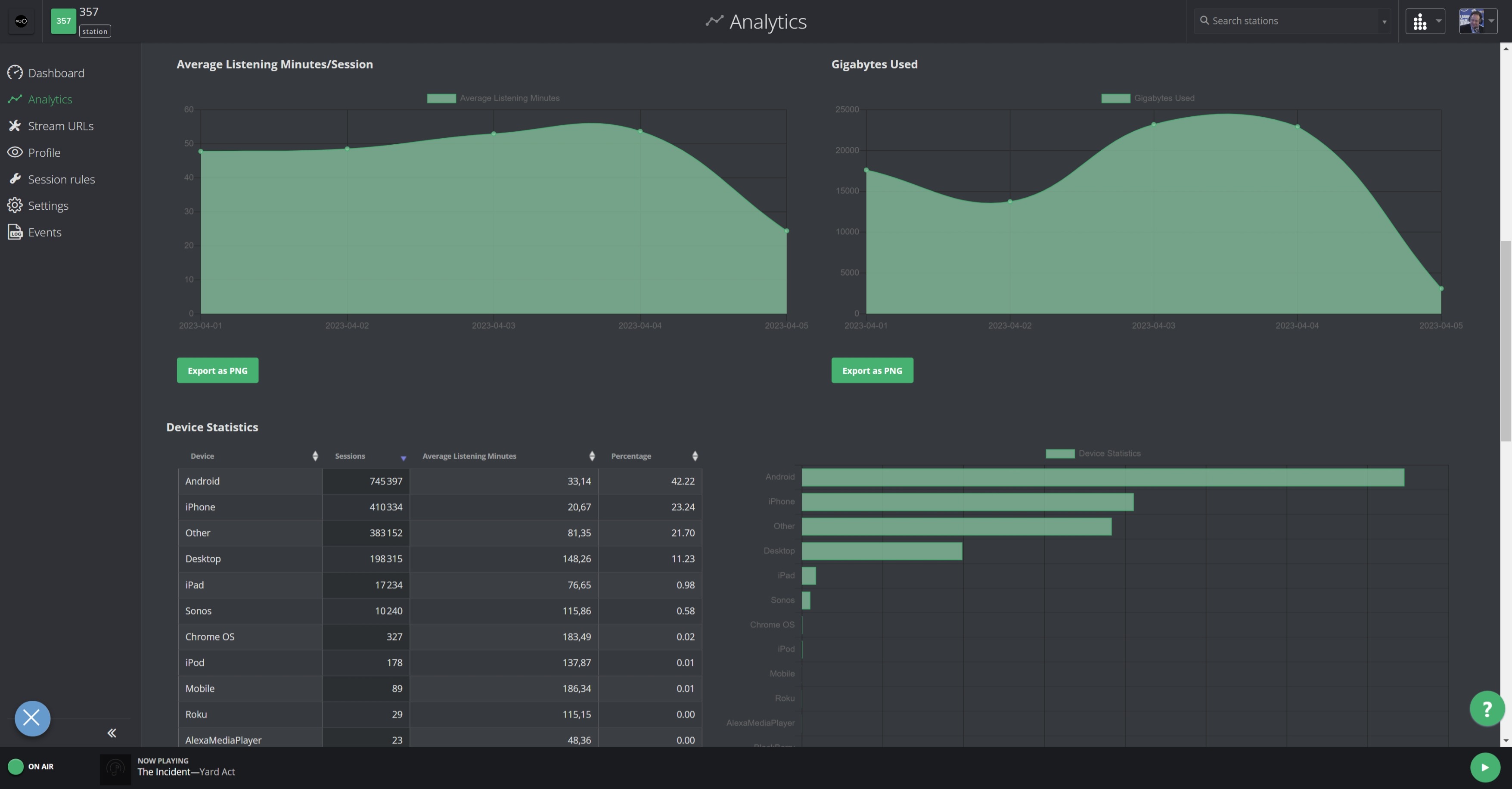Click the Session rules wrench icon
Screen dimensions: 1512x789
[15, 178]
